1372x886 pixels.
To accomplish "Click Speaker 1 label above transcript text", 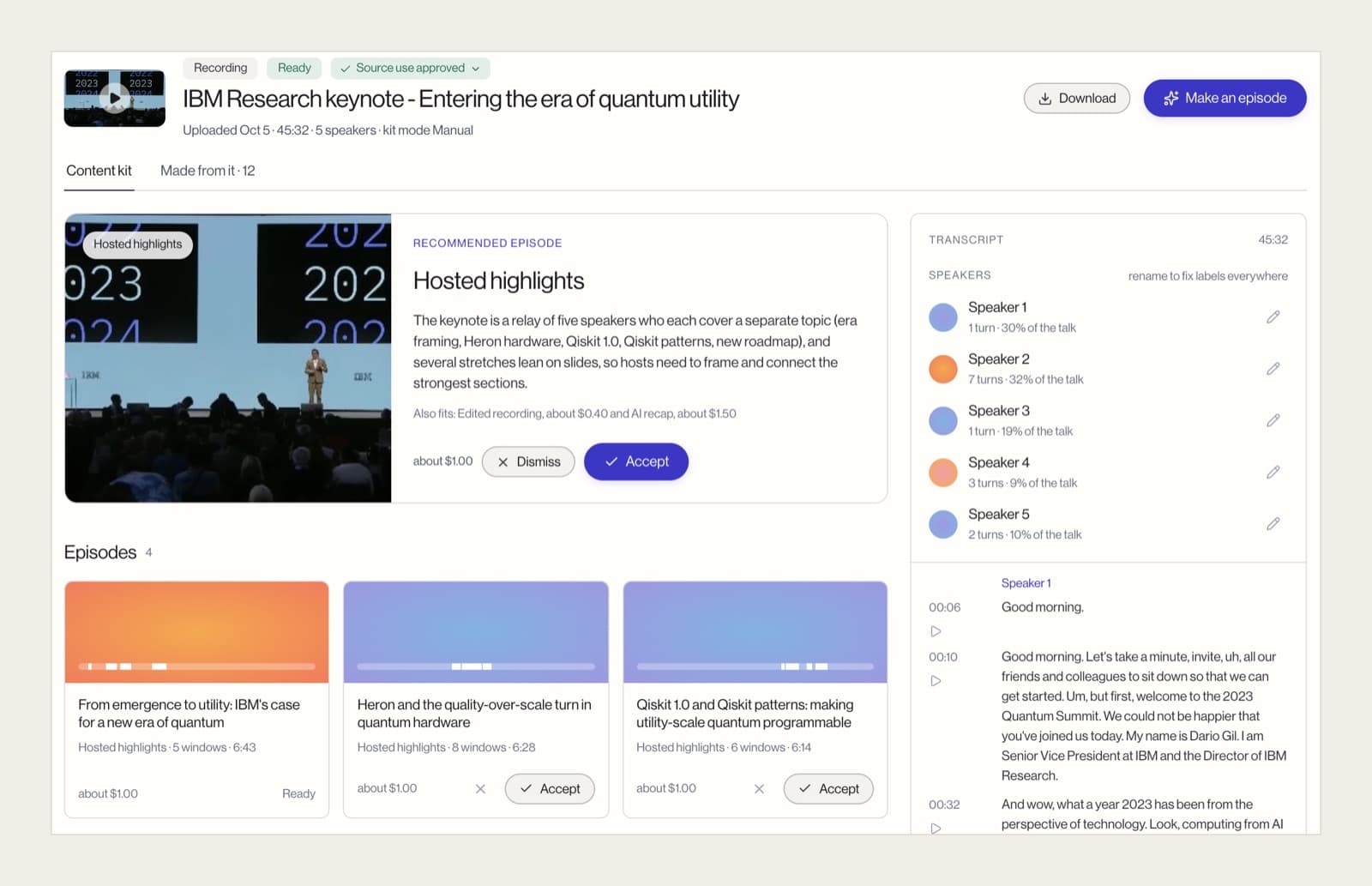I will 1026,583.
